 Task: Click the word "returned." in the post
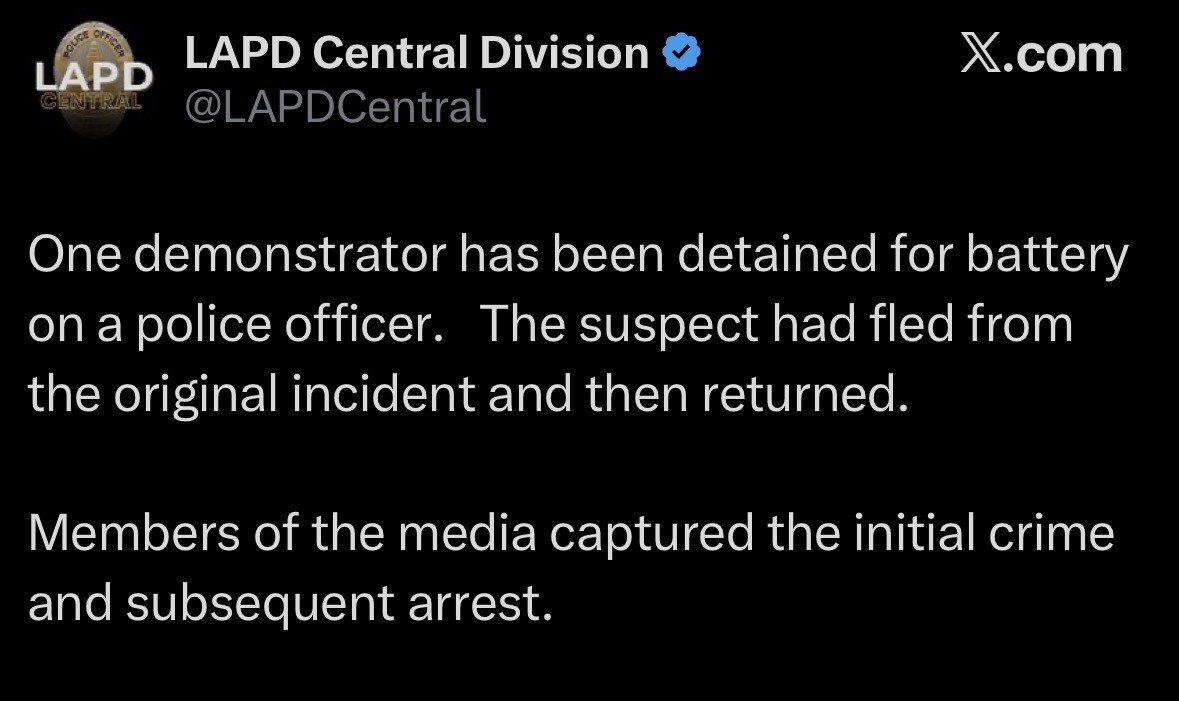pyautogui.click(x=806, y=395)
